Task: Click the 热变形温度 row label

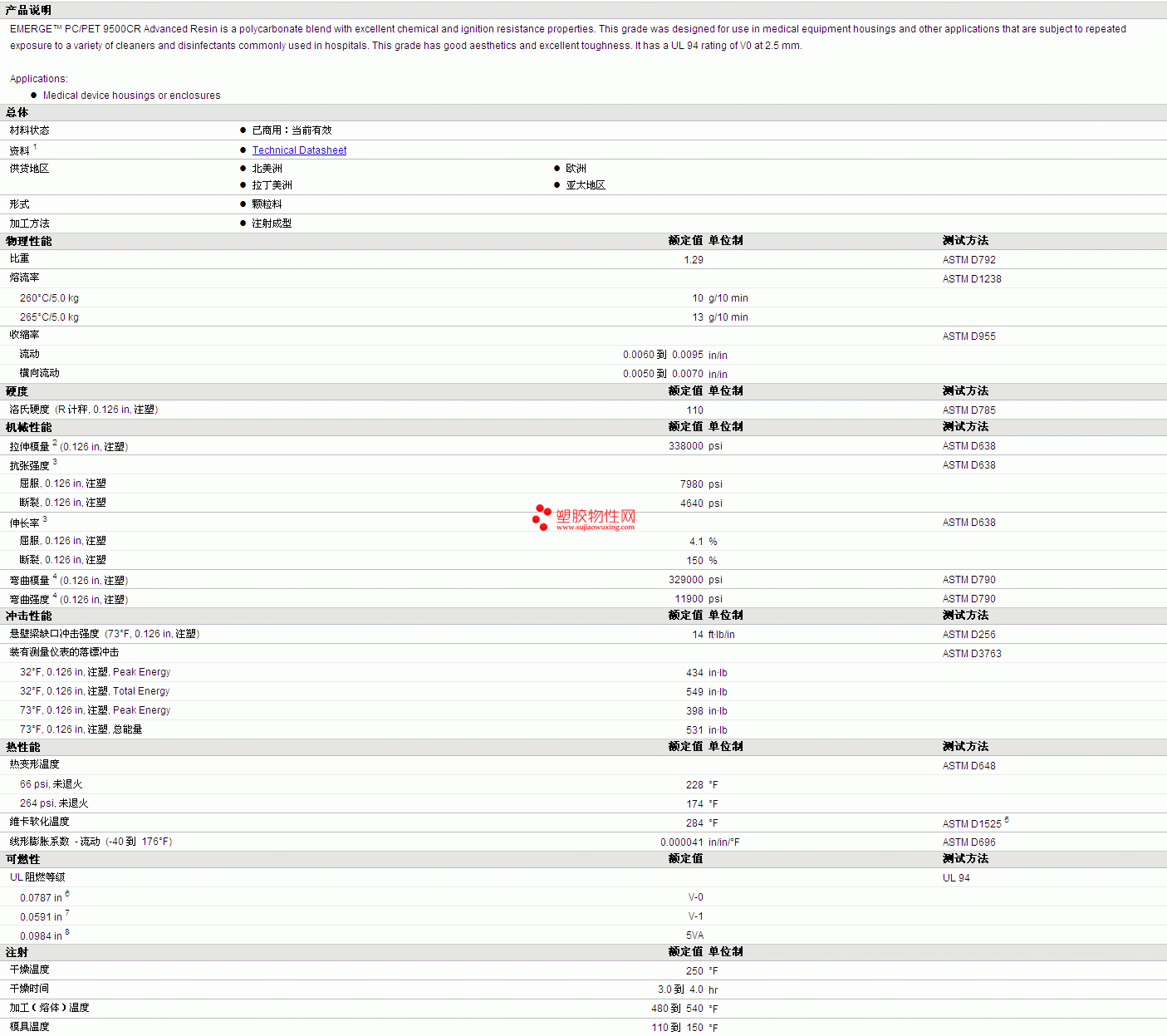Action: click(x=34, y=764)
